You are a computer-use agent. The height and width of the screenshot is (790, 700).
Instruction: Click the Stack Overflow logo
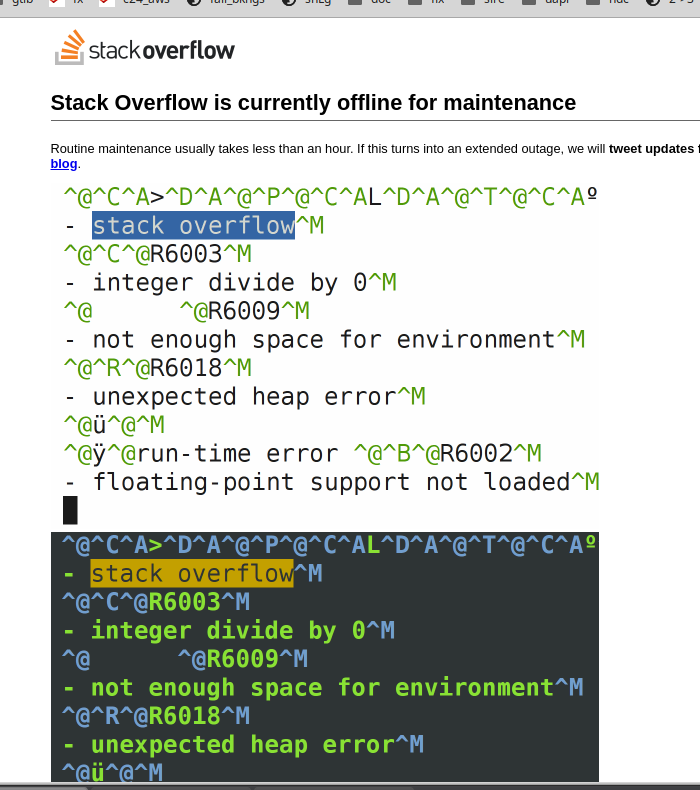[145, 48]
